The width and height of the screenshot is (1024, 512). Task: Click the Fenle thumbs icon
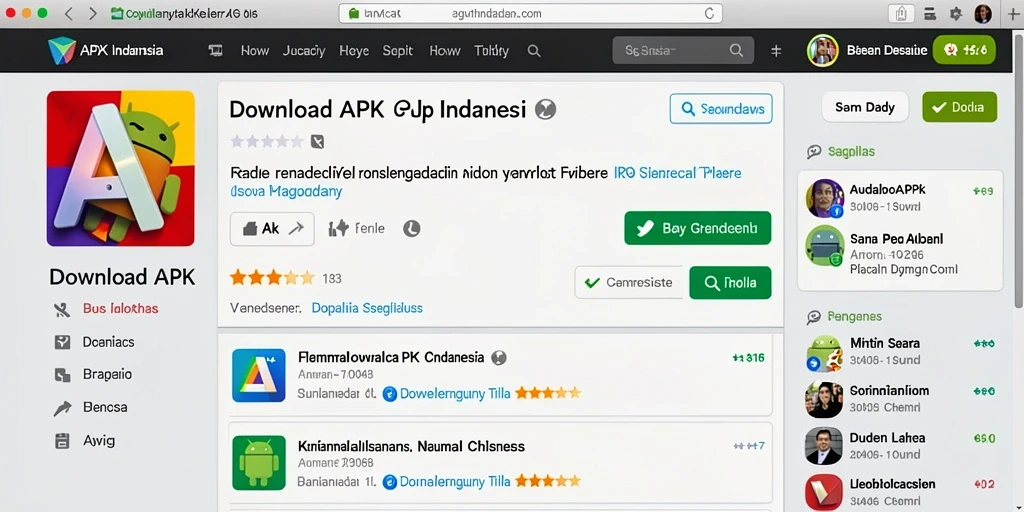[338, 228]
